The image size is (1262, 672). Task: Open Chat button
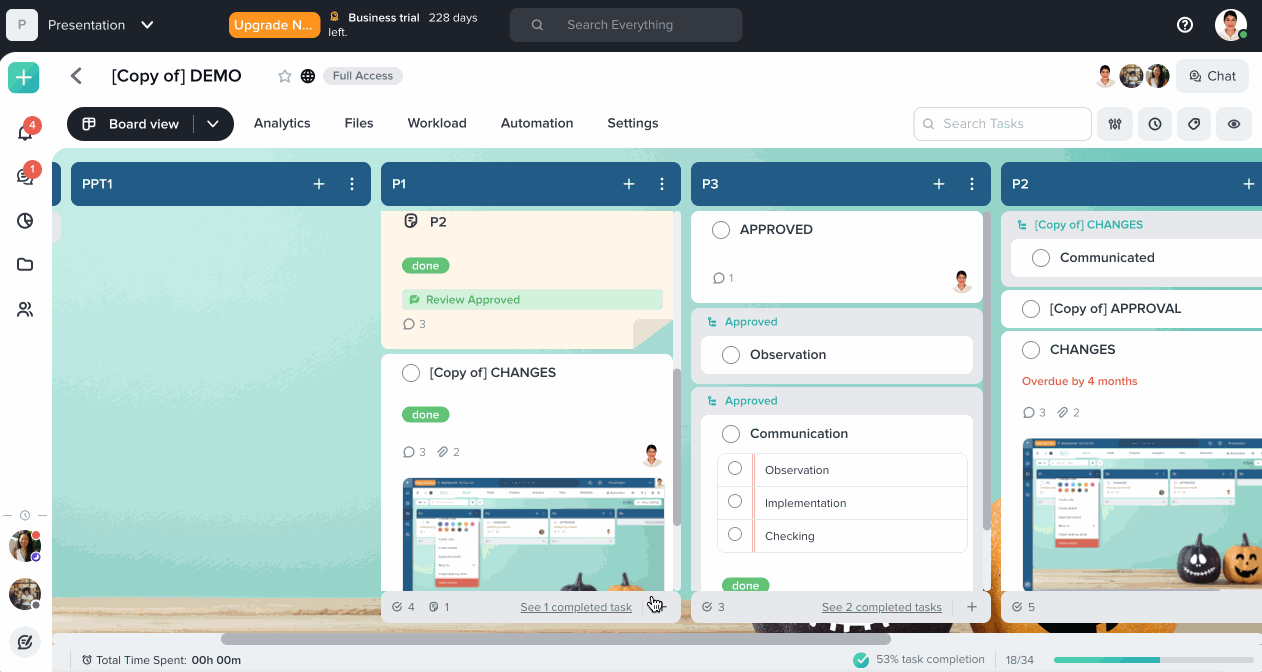(x=1213, y=76)
